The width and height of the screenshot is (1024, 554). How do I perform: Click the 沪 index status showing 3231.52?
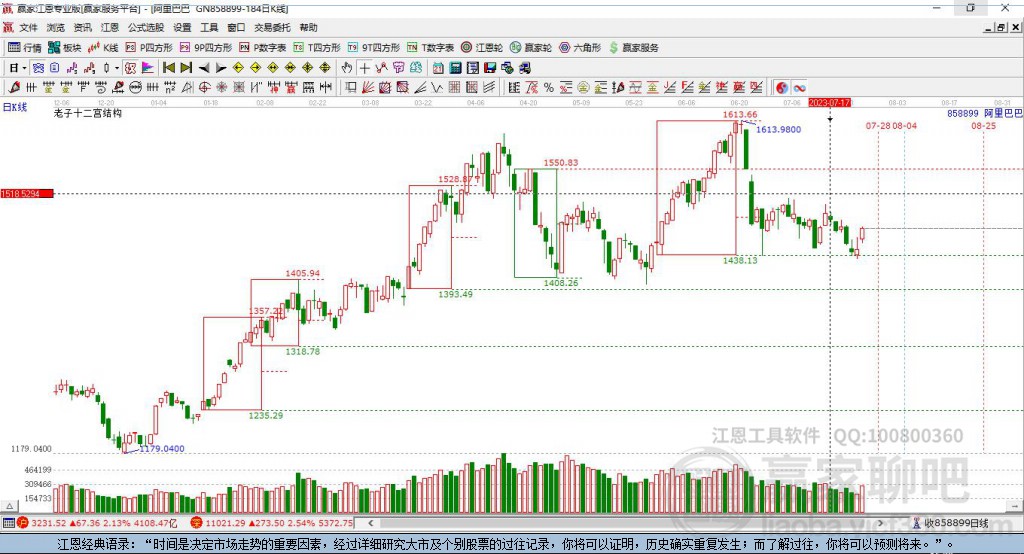(x=97, y=523)
